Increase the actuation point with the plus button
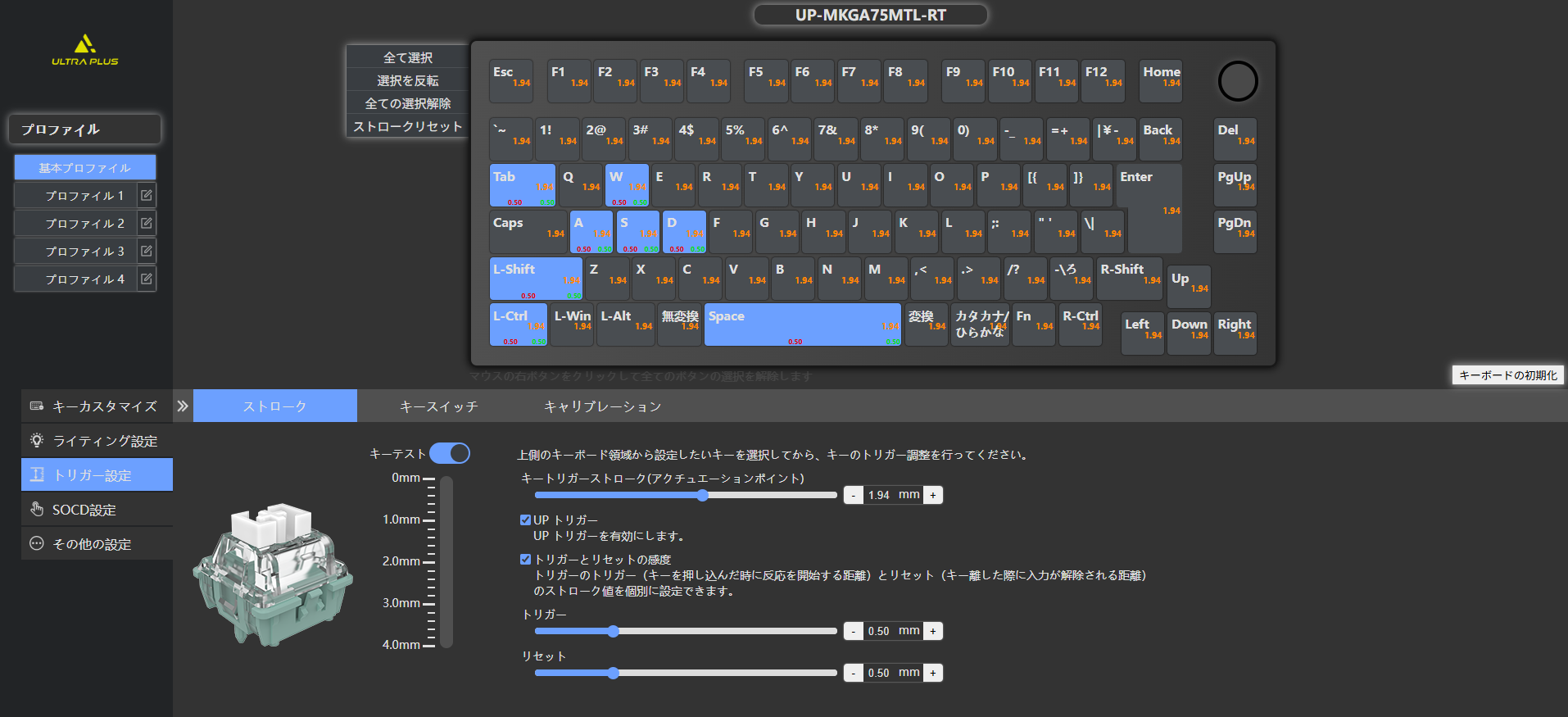This screenshot has width=1568, height=717. [932, 495]
